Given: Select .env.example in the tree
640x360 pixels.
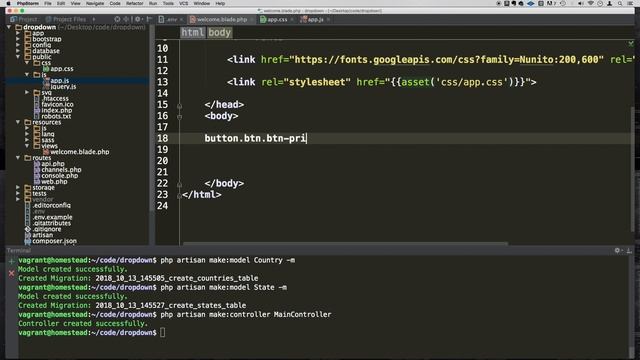Looking at the screenshot, I should pos(49,217).
